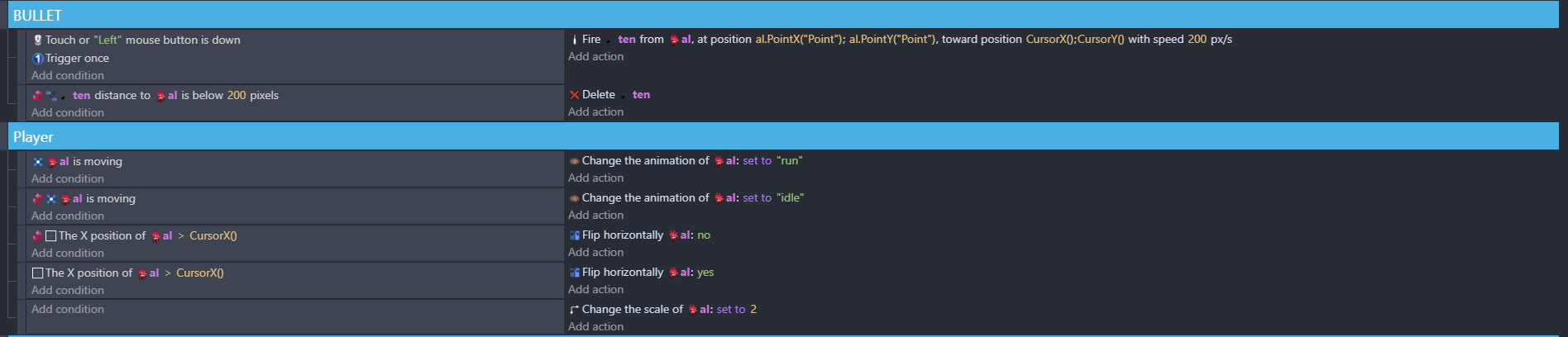Edit the "idle" animation name parameter
This screenshot has height=337, width=1568.
tap(790, 198)
